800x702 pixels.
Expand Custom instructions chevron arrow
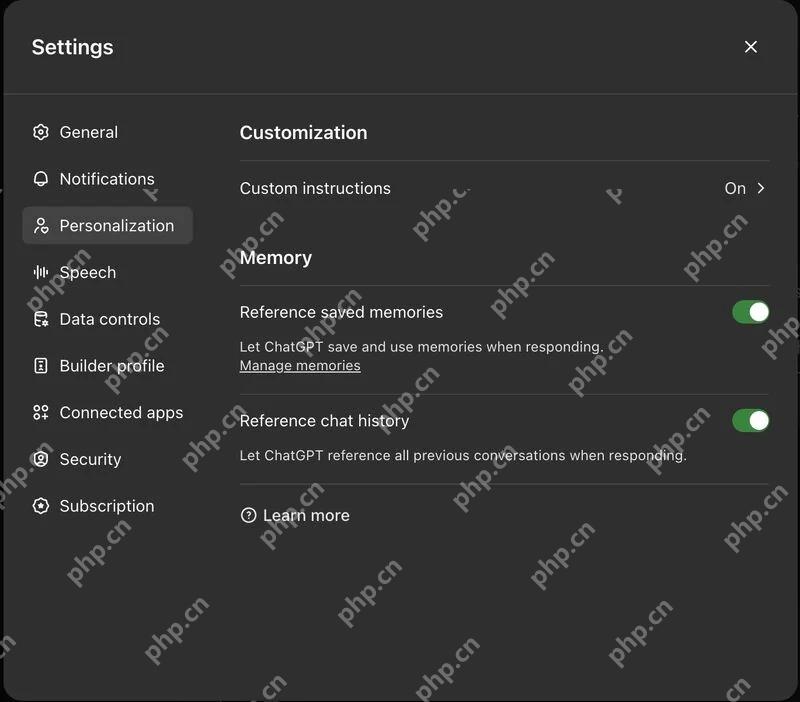(x=761, y=188)
